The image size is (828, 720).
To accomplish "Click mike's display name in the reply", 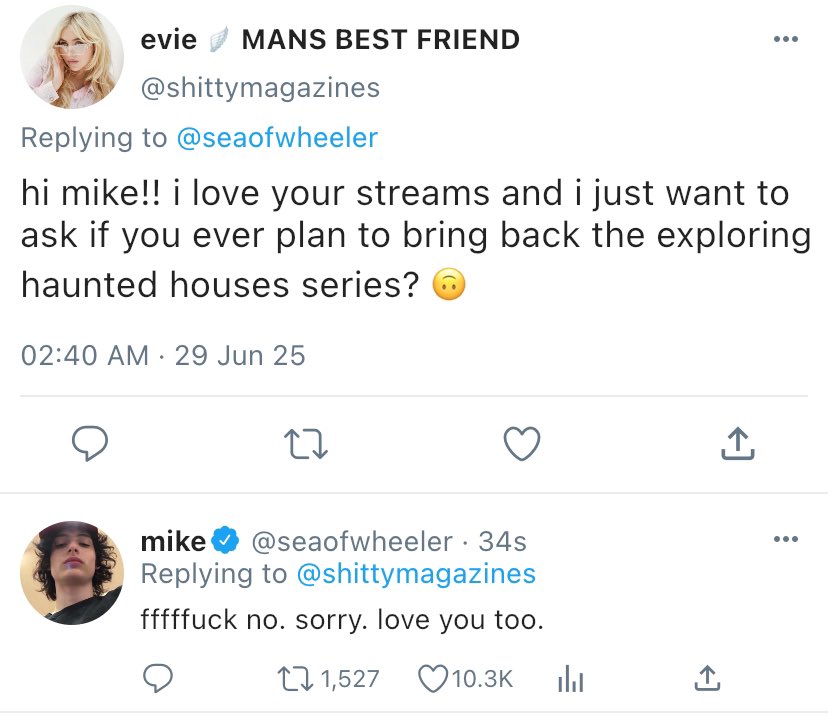I will 173,541.
